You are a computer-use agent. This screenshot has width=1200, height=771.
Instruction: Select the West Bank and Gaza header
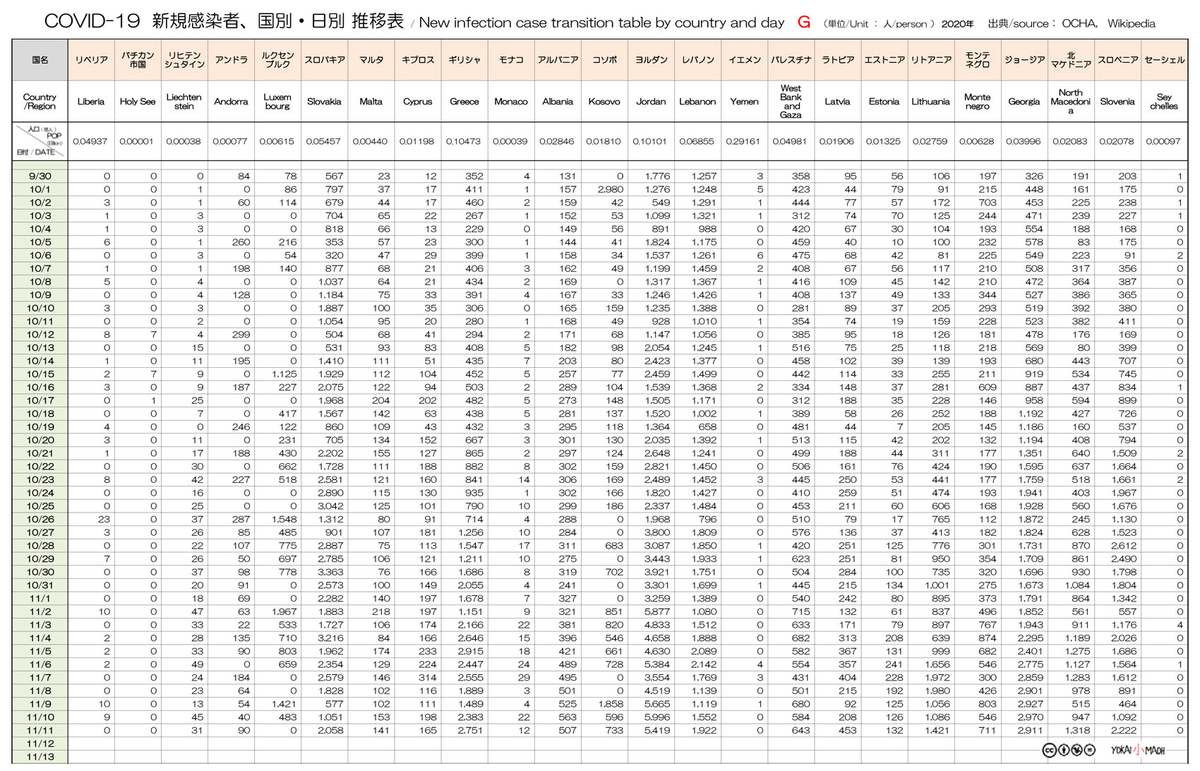point(791,101)
